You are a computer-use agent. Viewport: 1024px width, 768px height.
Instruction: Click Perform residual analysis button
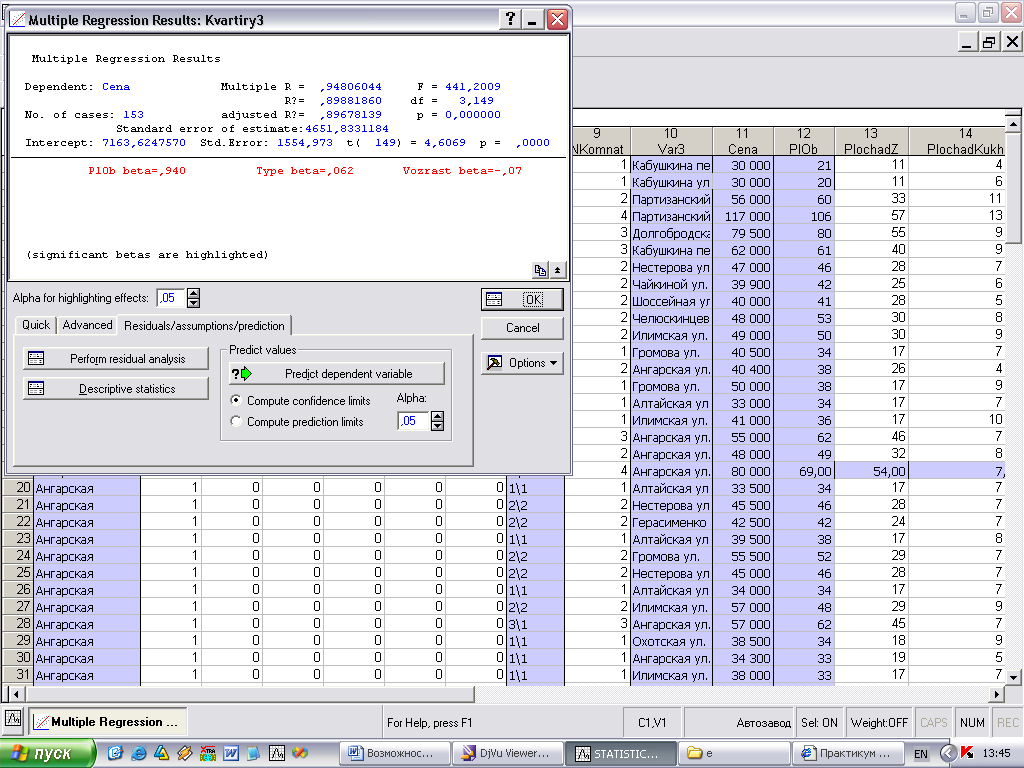tap(116, 359)
